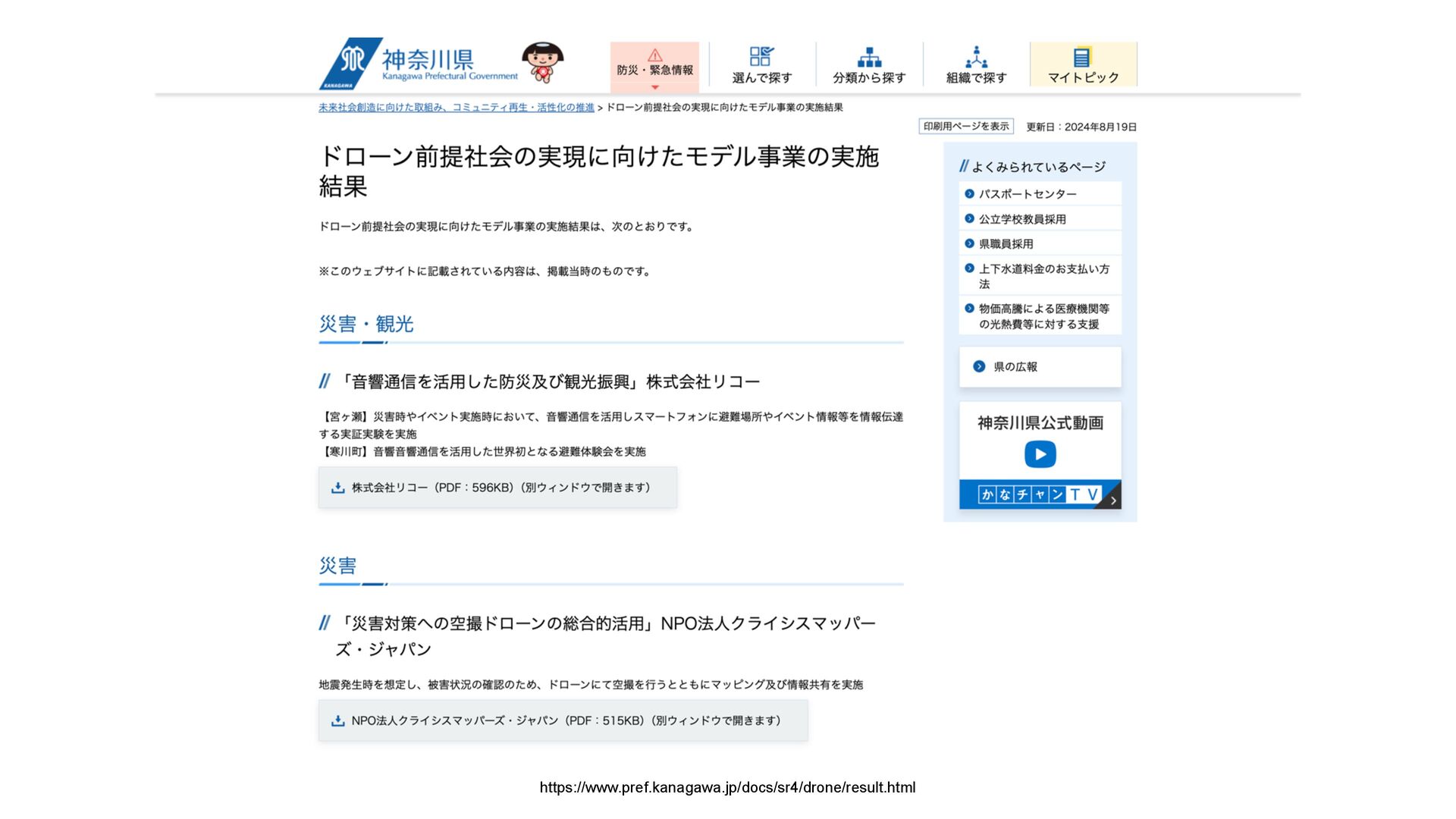1456x819 pixels.
Task: Click the prefecture mascot character image
Action: click(543, 63)
